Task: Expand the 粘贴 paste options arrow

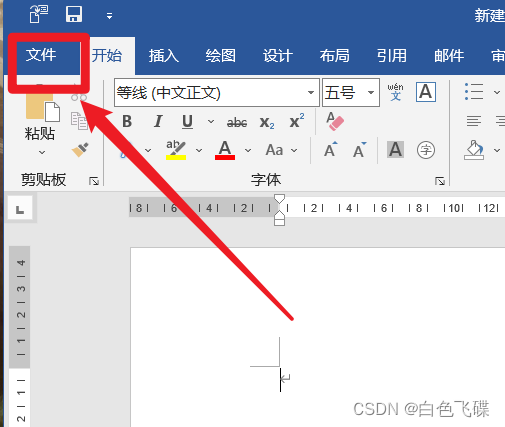Action: pos(42,152)
